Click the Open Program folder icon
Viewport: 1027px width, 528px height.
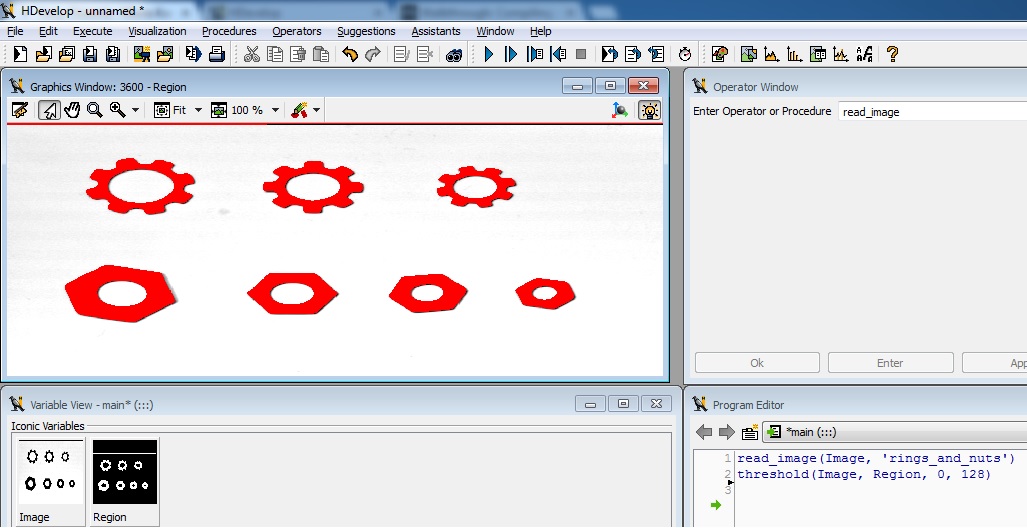[x=44, y=54]
